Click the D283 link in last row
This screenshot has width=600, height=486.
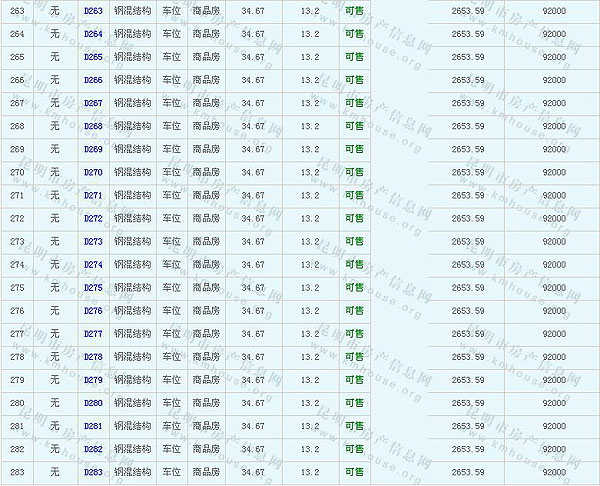(93, 471)
